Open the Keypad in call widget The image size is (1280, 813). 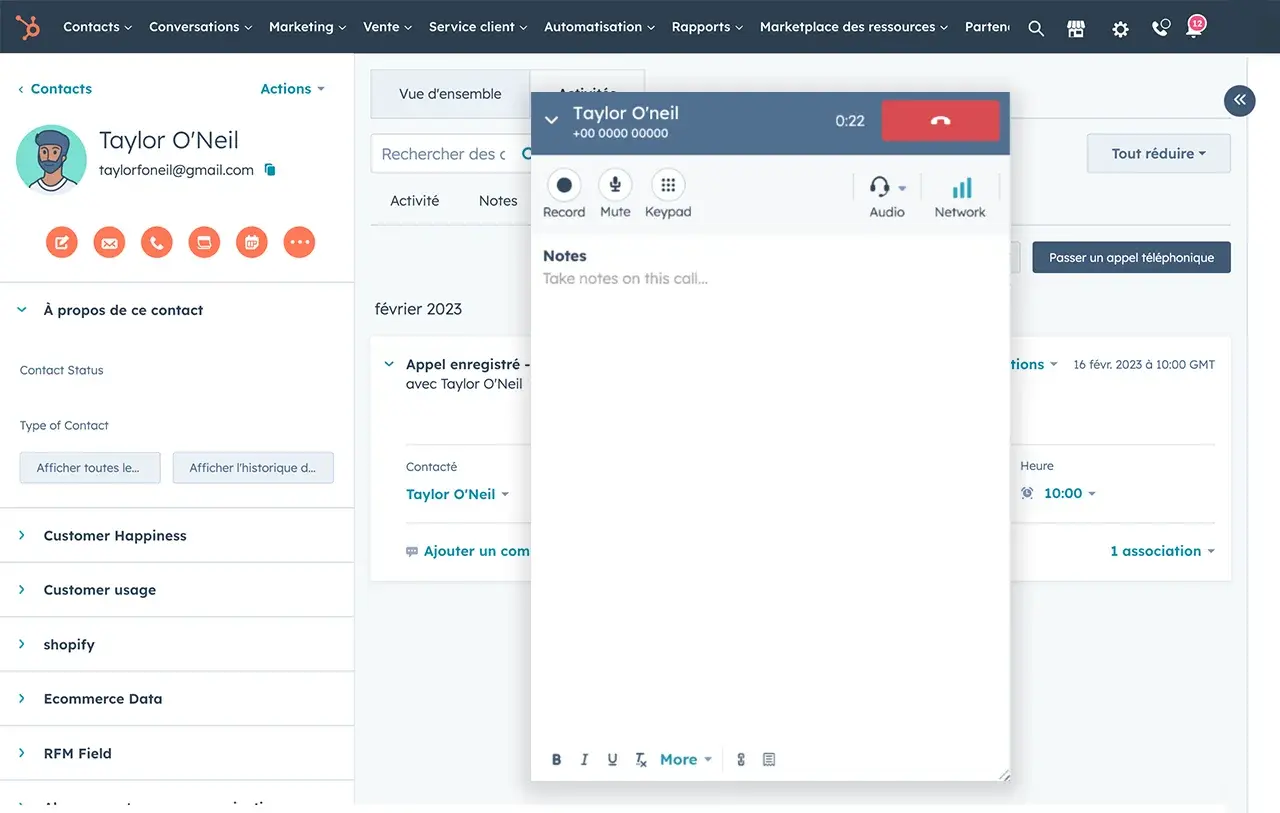(668, 186)
